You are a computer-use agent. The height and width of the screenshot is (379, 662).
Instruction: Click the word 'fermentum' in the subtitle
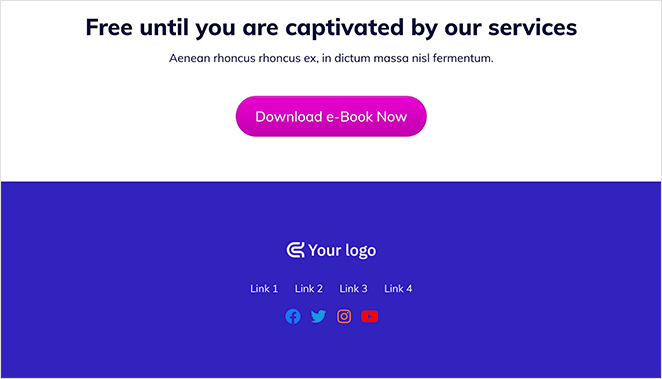click(463, 58)
